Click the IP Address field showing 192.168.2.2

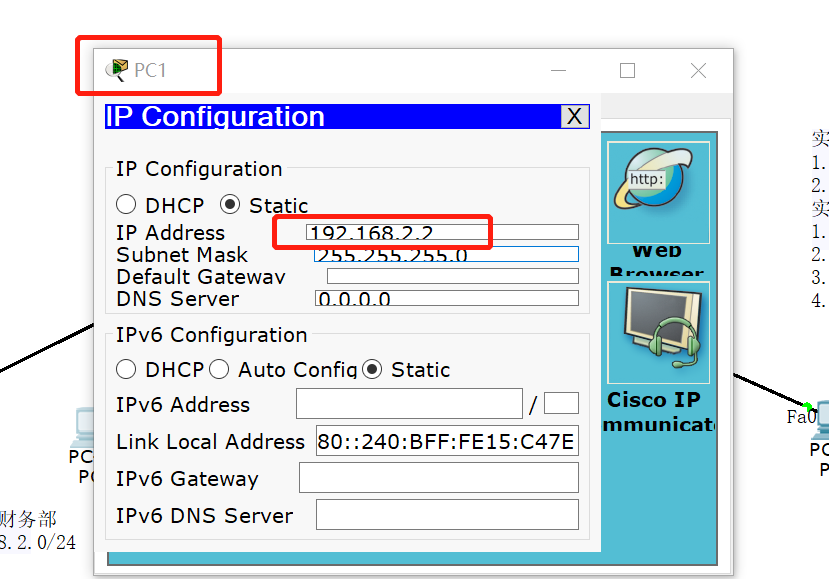pyautogui.click(x=443, y=232)
